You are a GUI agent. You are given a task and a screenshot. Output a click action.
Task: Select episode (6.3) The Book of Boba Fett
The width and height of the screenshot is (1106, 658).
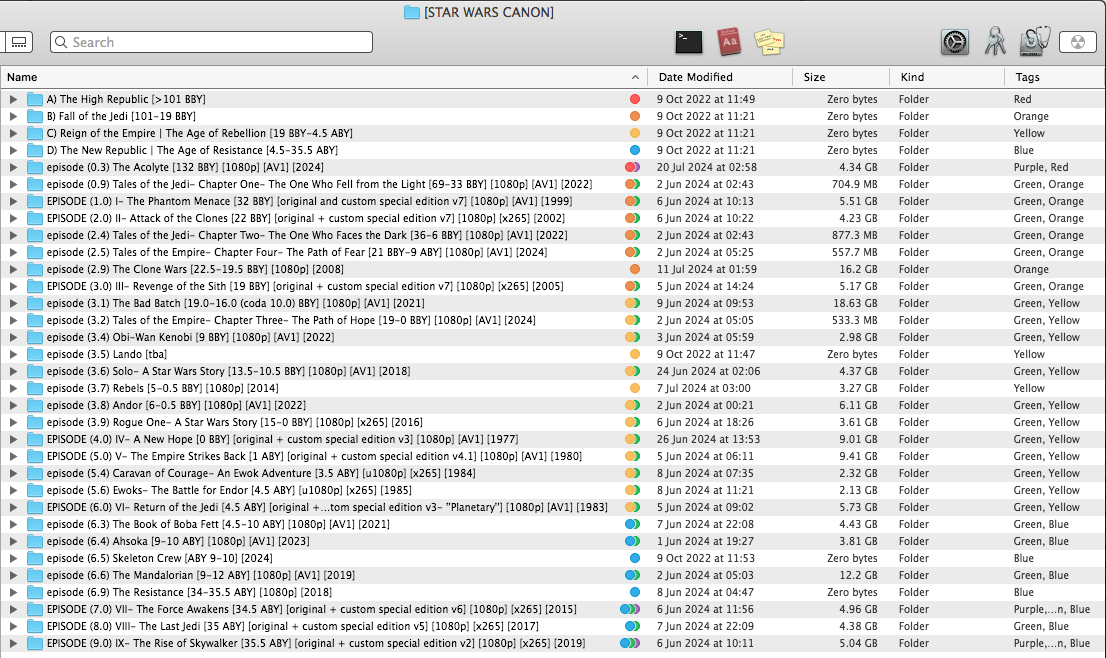553,524
